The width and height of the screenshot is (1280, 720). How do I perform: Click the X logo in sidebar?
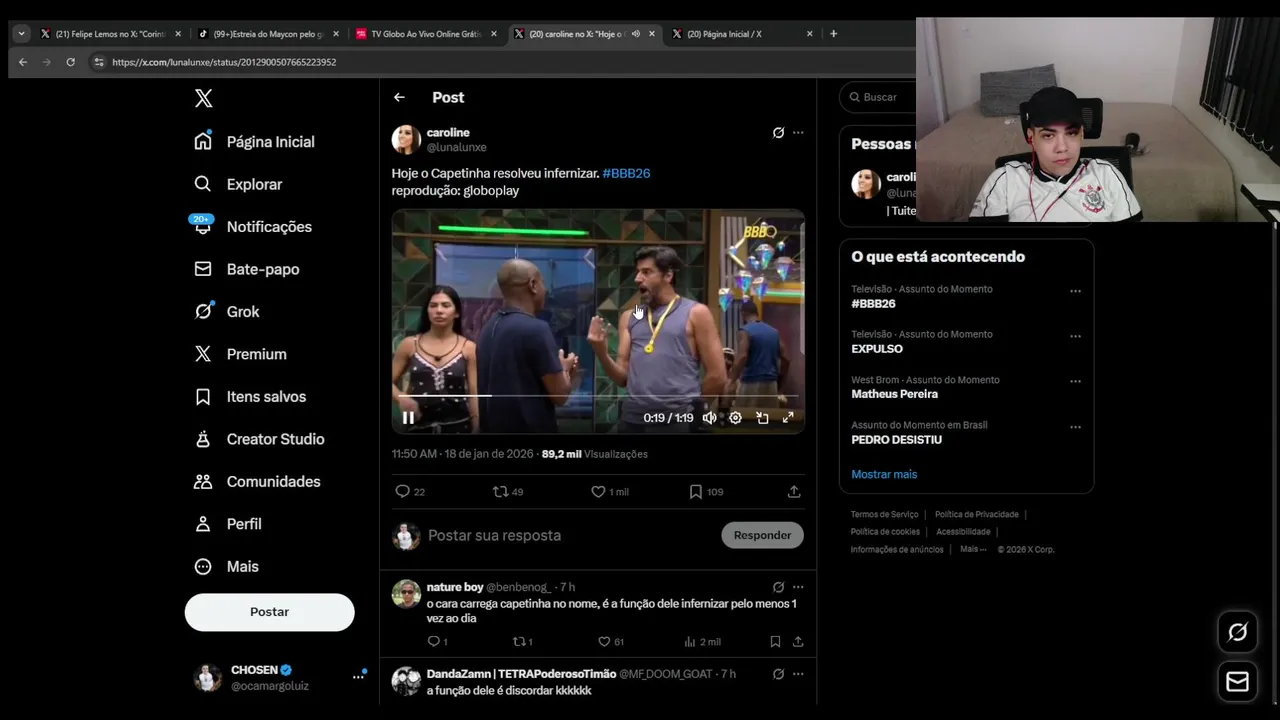pyautogui.click(x=203, y=98)
